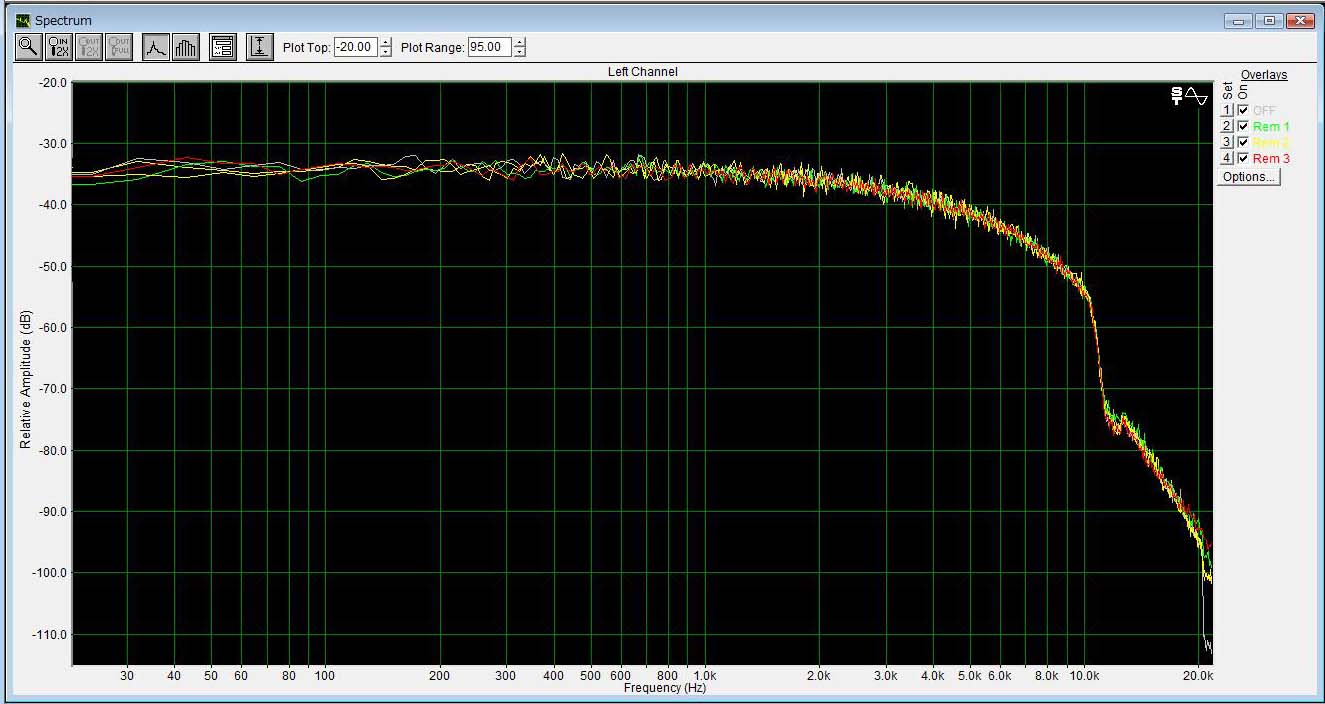Toggle the Rem 2 overlay checkbox
1325x704 pixels.
[1243, 143]
